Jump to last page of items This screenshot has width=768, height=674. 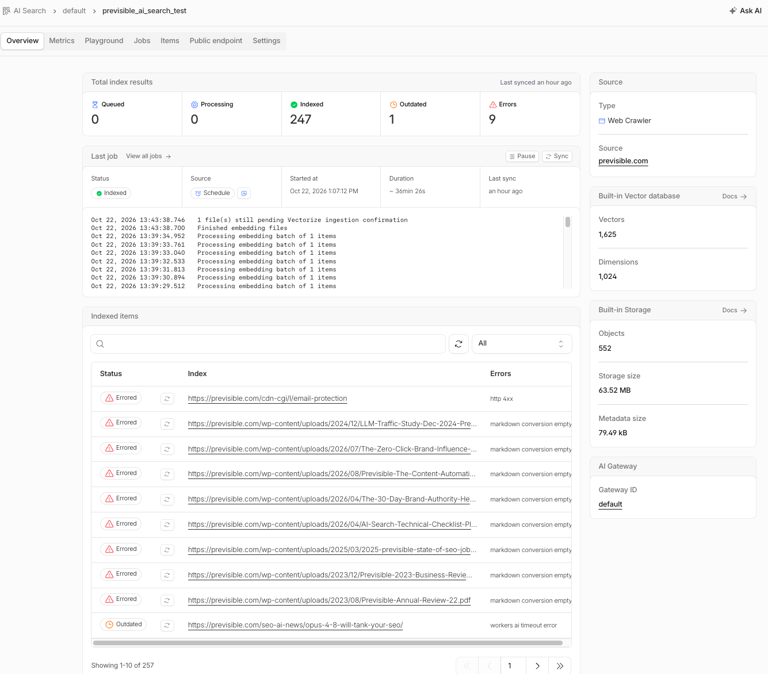[560, 666]
